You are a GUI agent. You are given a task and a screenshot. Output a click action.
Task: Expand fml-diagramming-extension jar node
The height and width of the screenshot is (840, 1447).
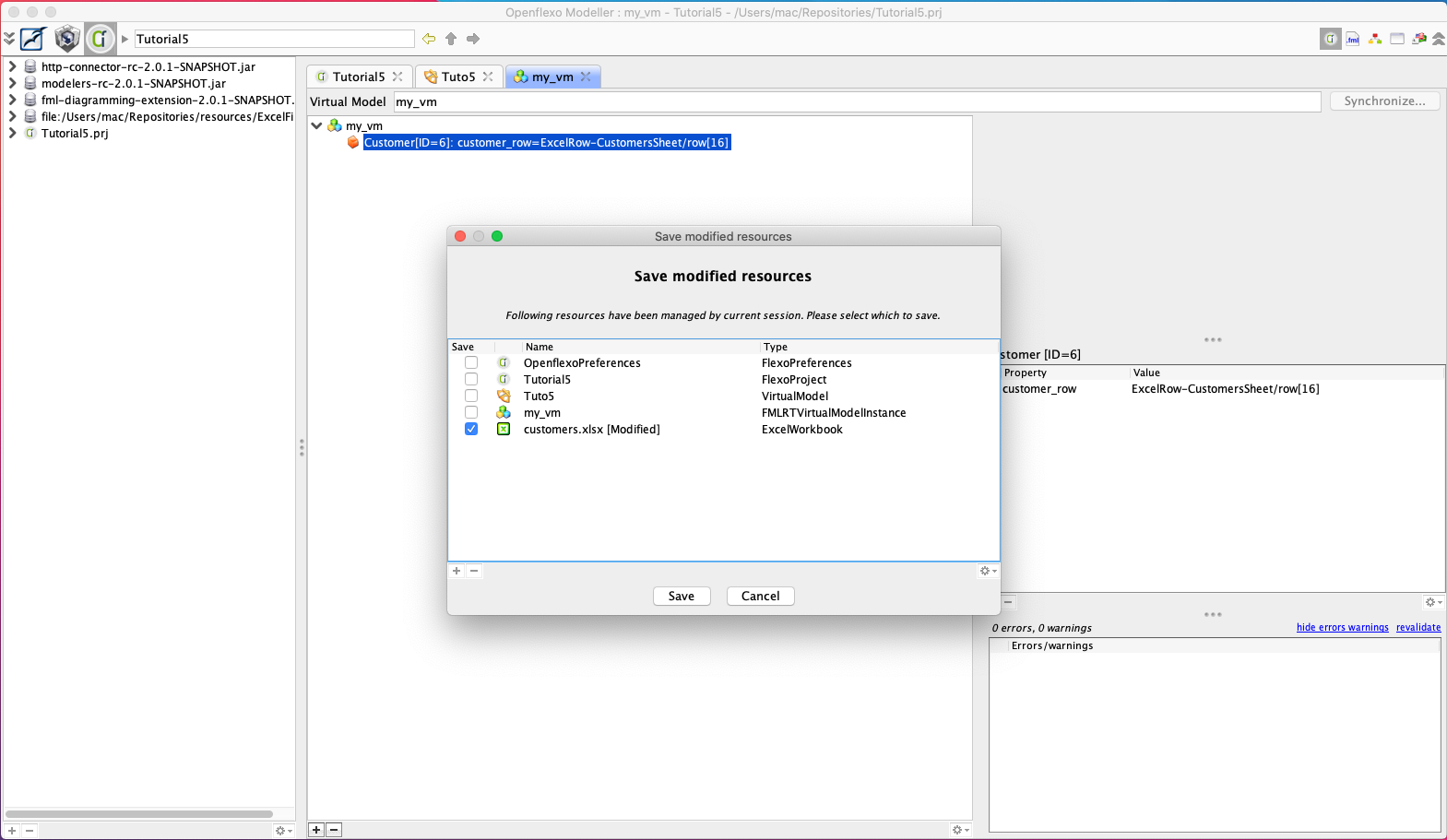click(x=13, y=100)
